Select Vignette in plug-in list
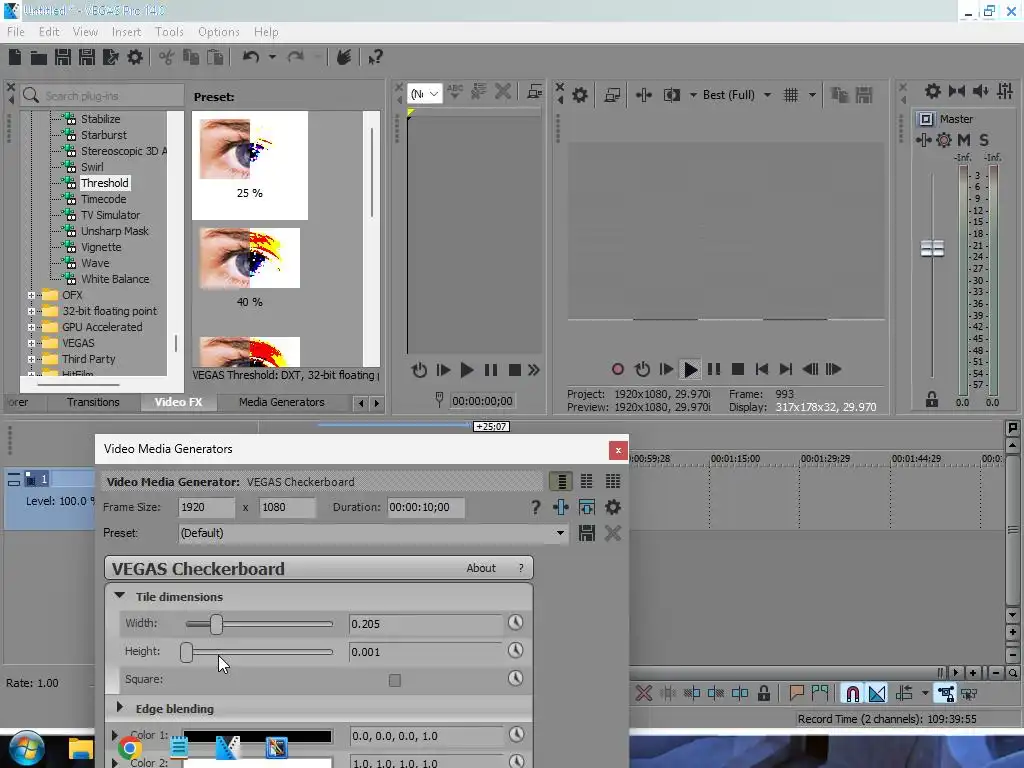Screen dimensions: 1024x768 click(x=101, y=248)
